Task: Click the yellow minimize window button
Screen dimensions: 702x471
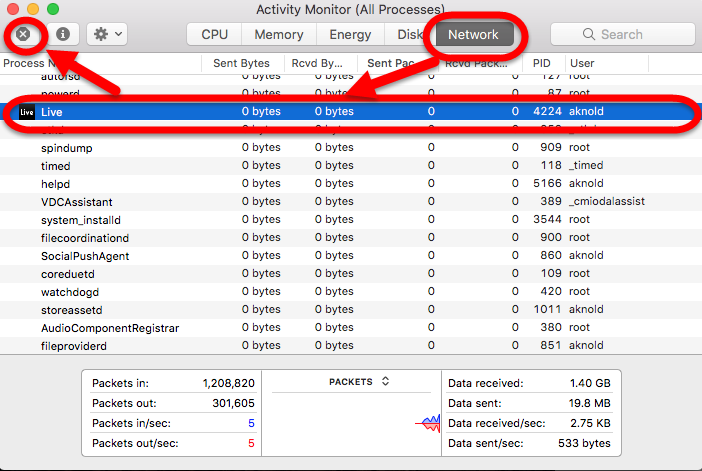Action: tap(33, 9)
